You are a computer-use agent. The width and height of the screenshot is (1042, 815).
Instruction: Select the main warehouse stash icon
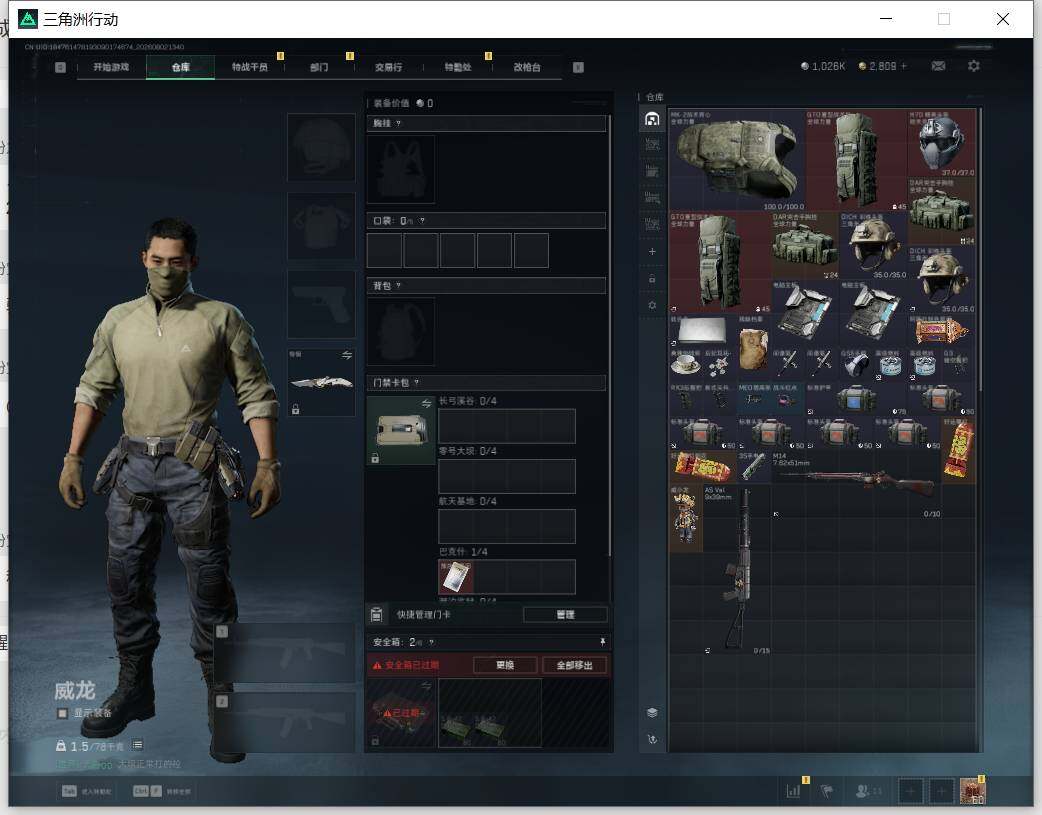[x=652, y=119]
